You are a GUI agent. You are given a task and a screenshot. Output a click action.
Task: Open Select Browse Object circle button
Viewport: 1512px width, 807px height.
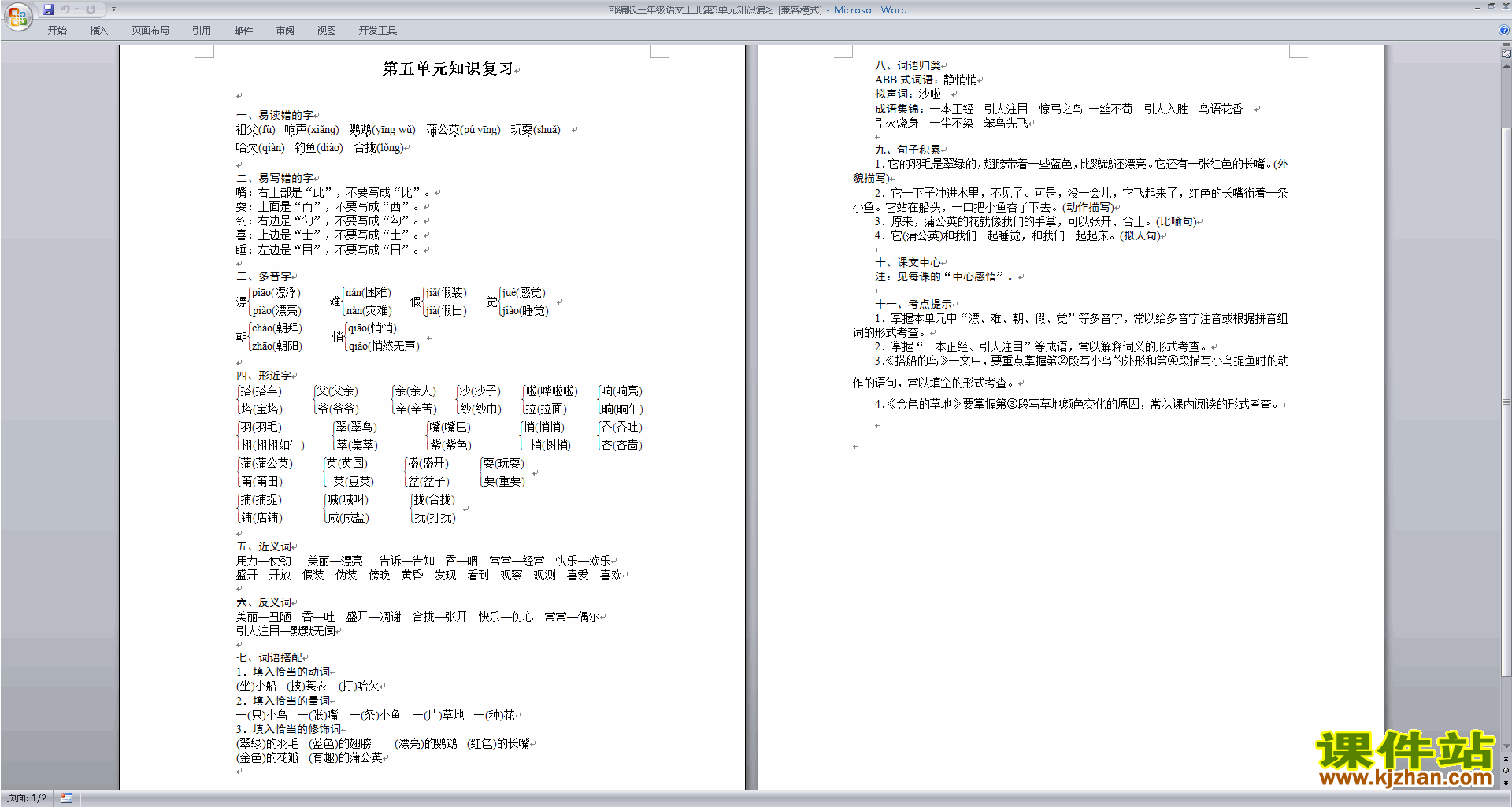coord(1506,770)
